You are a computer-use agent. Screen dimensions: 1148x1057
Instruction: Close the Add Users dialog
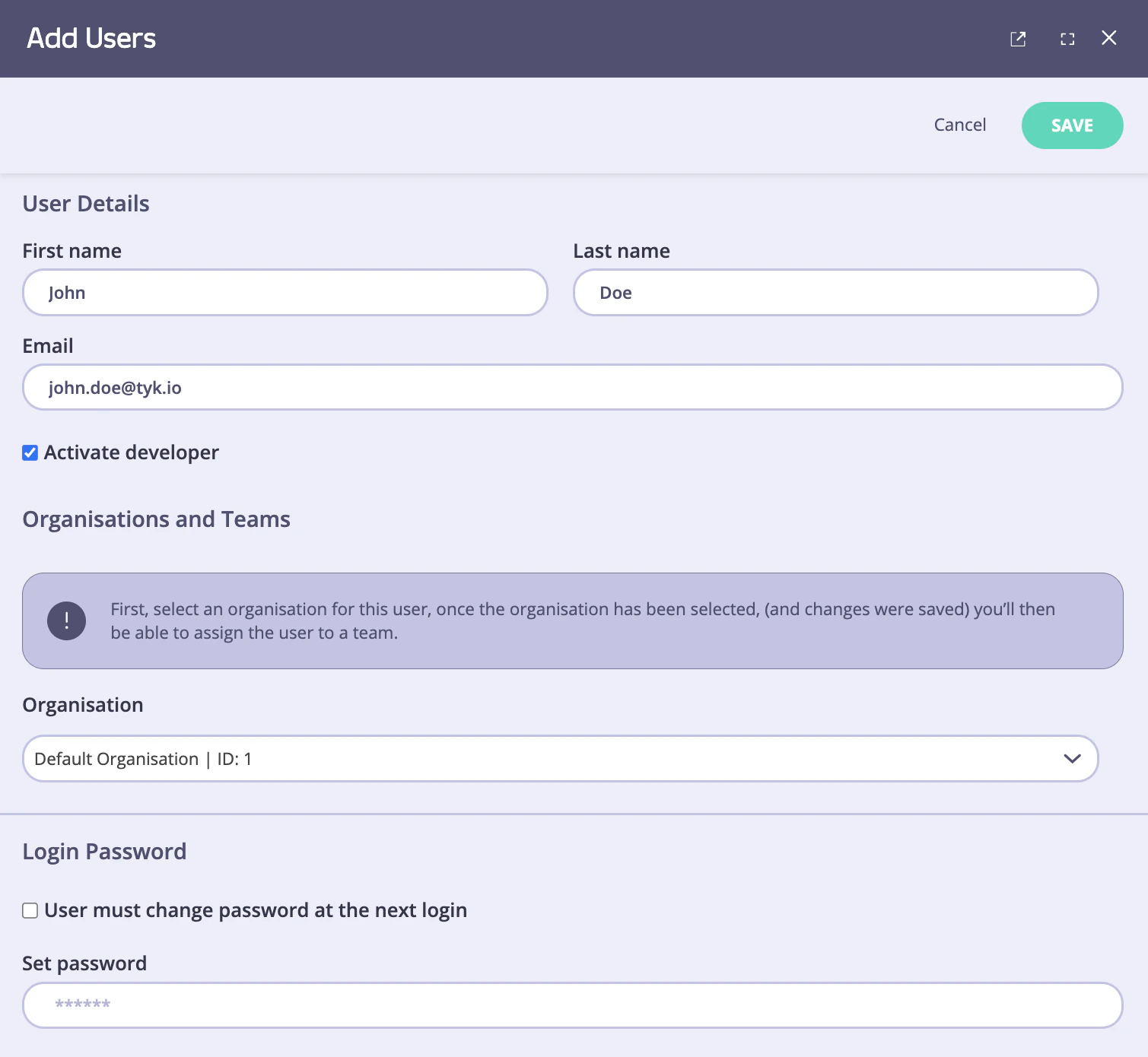1108,38
